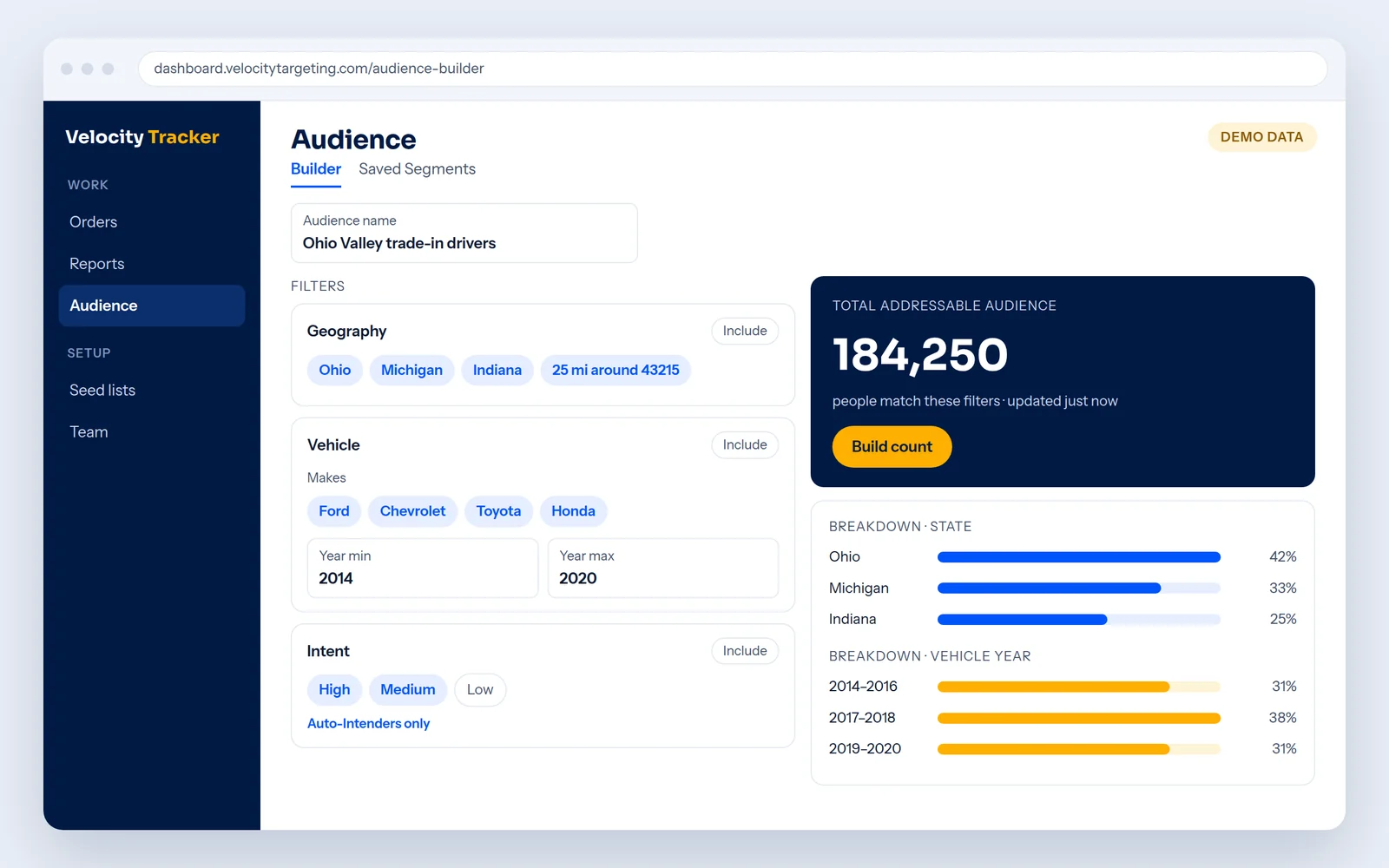Click the Indiana 25% breakdown bar

pyautogui.click(x=1079, y=620)
